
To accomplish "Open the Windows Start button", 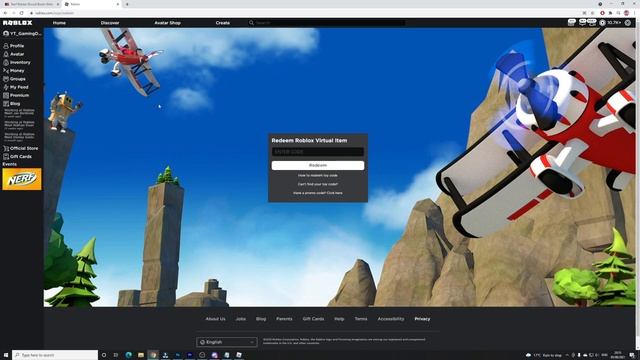I will pos(6,355).
